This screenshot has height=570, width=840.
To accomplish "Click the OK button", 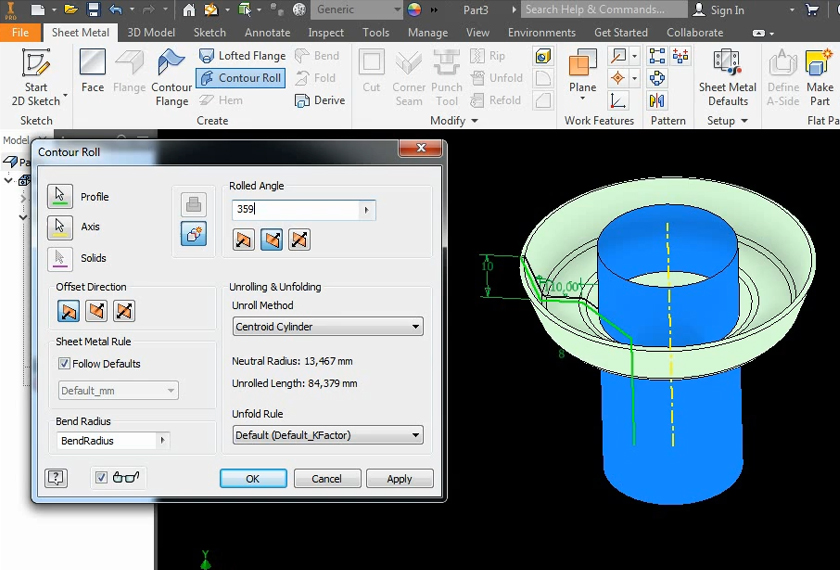I will 253,479.
